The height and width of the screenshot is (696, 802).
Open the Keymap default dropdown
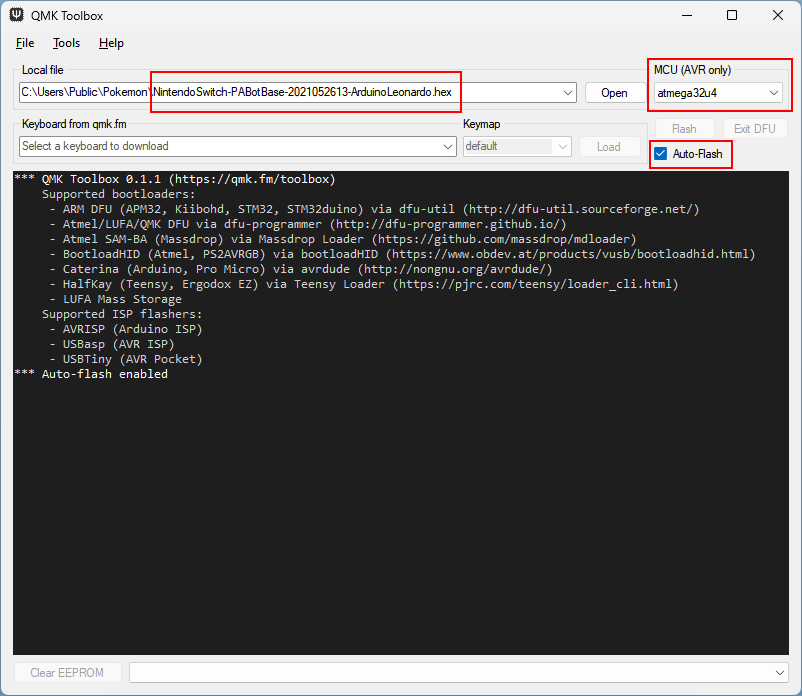pos(562,146)
